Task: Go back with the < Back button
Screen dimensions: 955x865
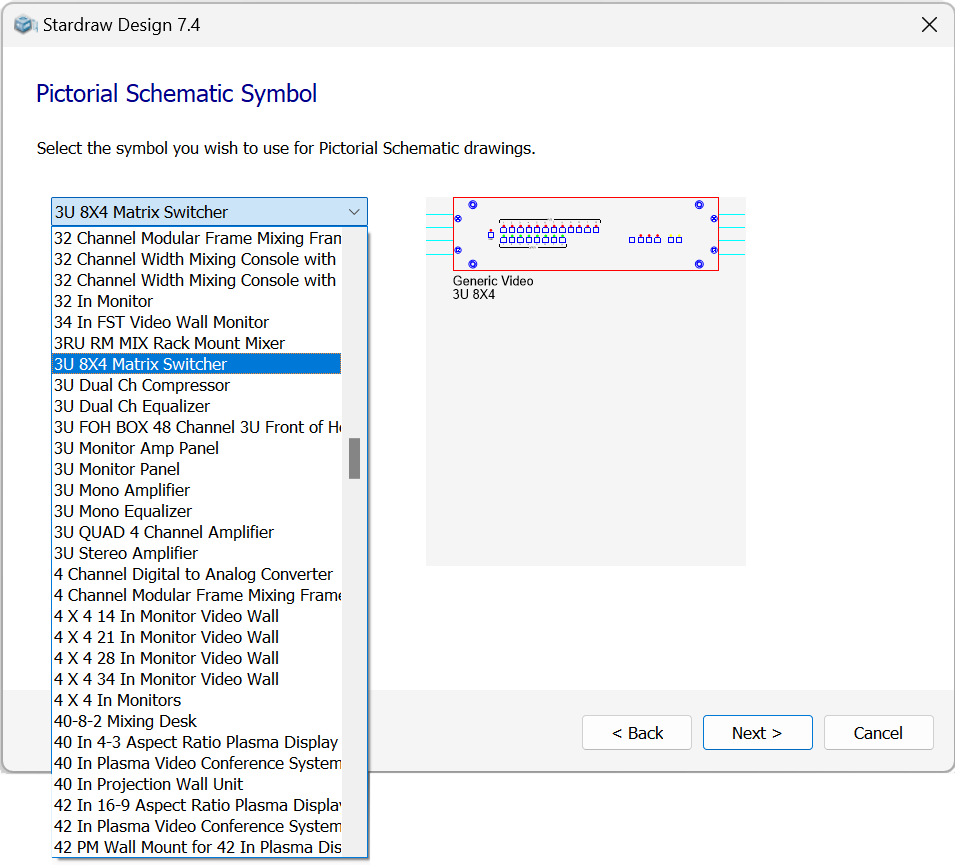Action: (x=636, y=733)
